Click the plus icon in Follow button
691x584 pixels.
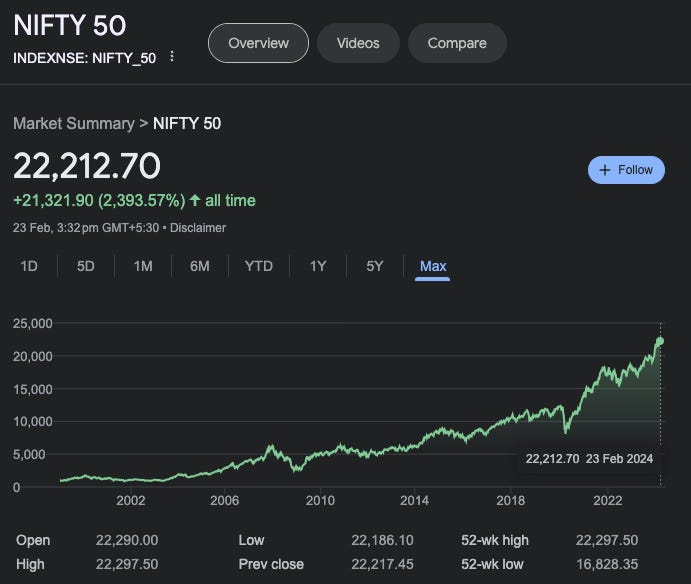point(605,170)
